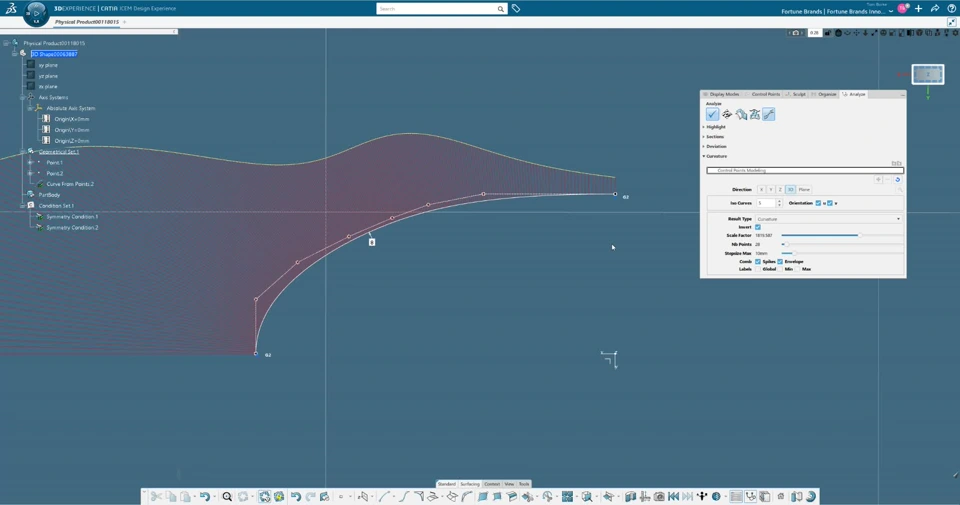
Task: Enable the Global labels checkbox
Action: click(x=758, y=269)
